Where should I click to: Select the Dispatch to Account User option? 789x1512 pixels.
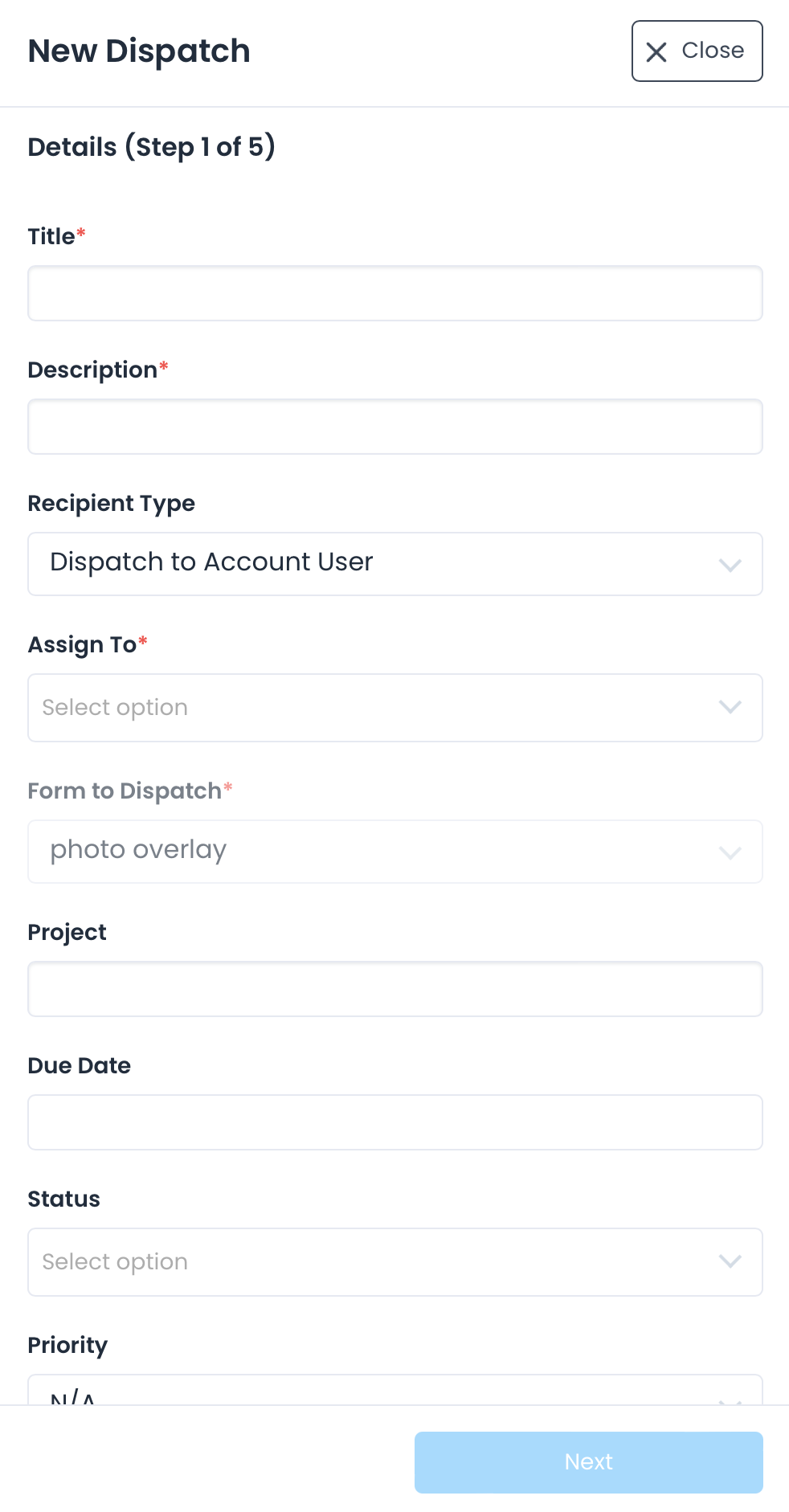click(211, 562)
